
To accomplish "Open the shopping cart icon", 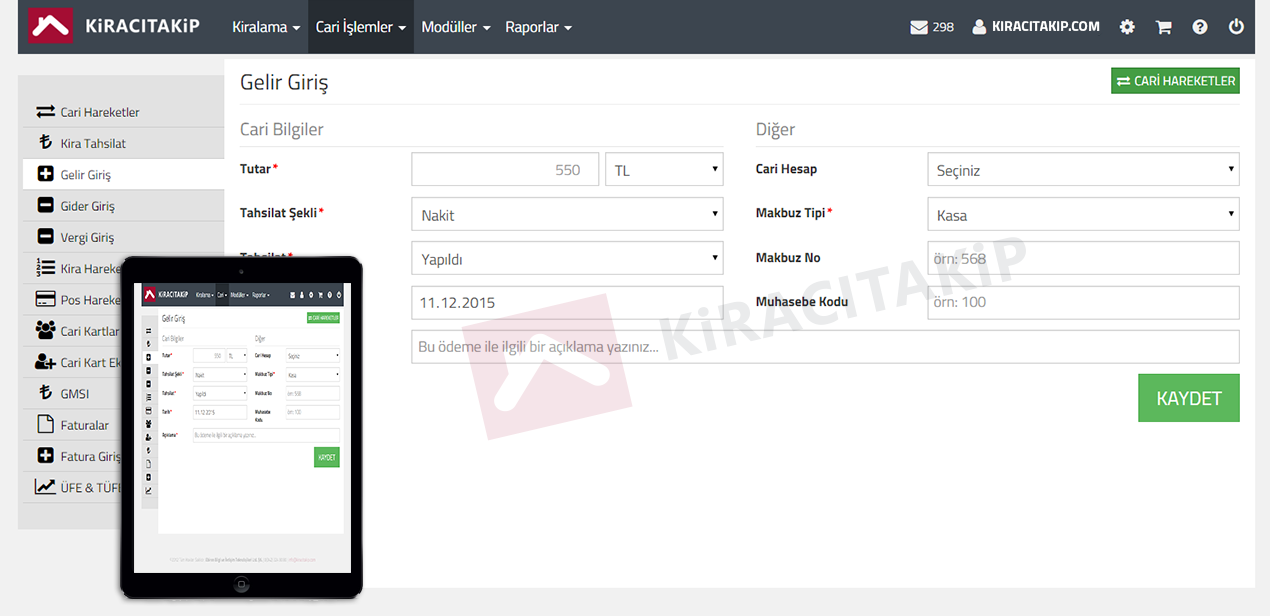I will tap(1164, 27).
